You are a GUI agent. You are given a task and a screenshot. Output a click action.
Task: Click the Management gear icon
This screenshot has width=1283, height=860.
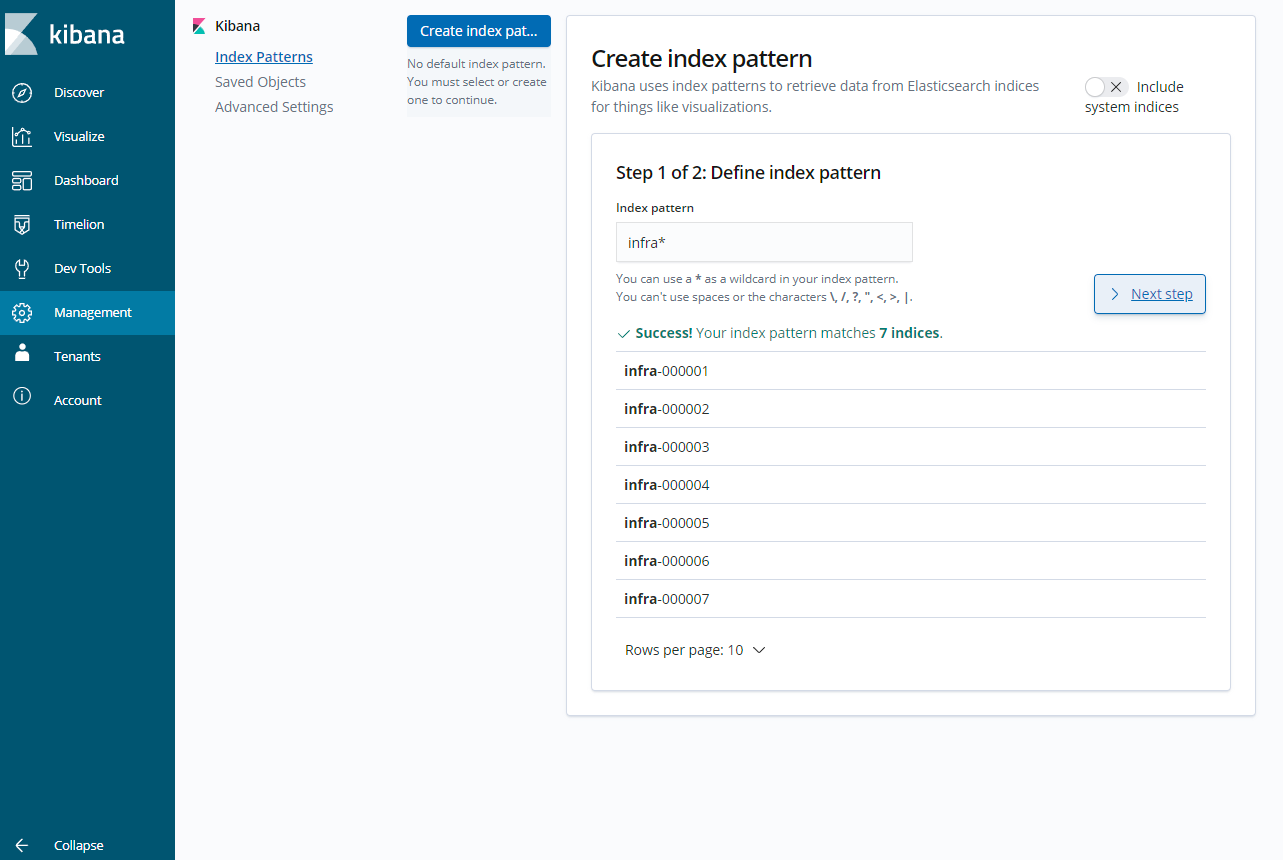[x=22, y=313]
